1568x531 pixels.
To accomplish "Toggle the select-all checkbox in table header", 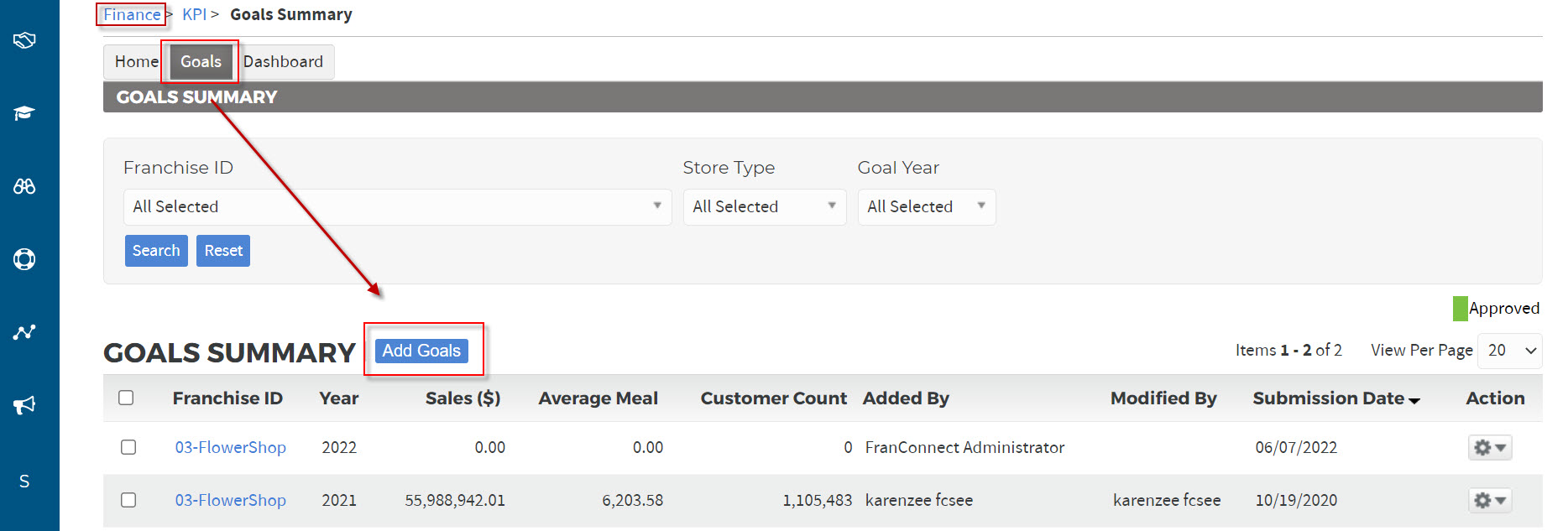I will tap(127, 398).
